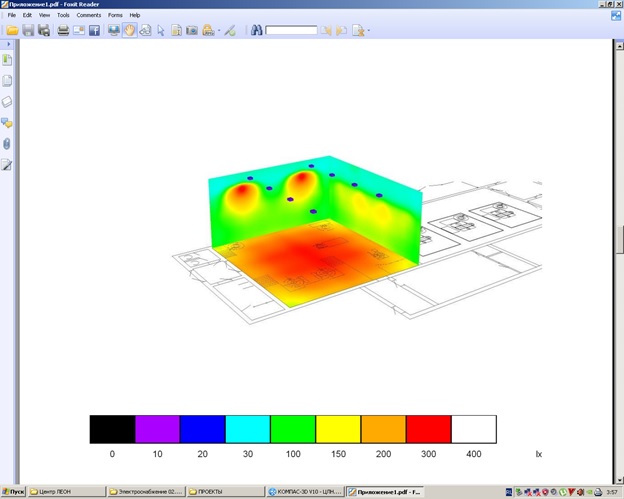Open the Tools menu
The image size is (624, 499).
[x=63, y=15]
